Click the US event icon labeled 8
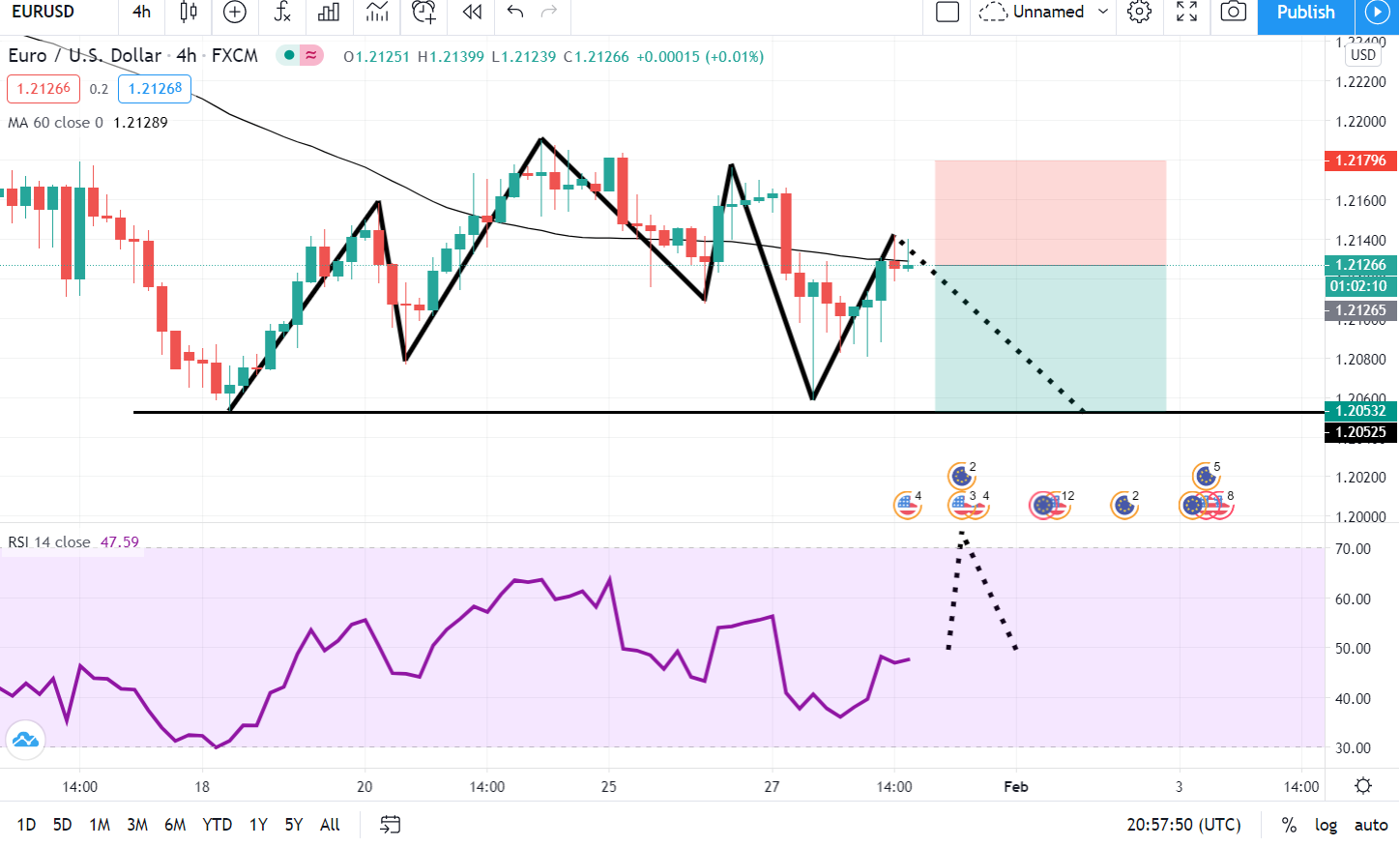 [x=1220, y=505]
